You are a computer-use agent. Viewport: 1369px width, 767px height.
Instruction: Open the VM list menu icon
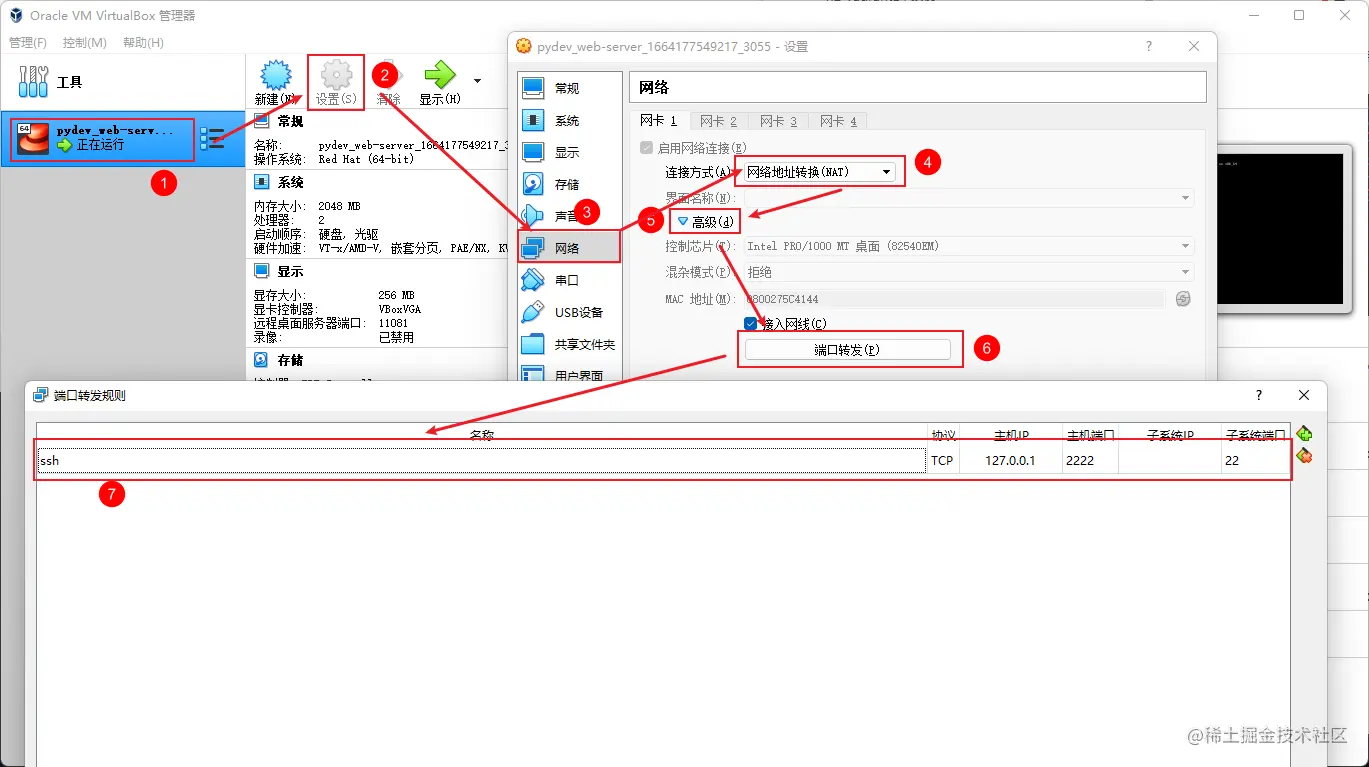tap(212, 138)
